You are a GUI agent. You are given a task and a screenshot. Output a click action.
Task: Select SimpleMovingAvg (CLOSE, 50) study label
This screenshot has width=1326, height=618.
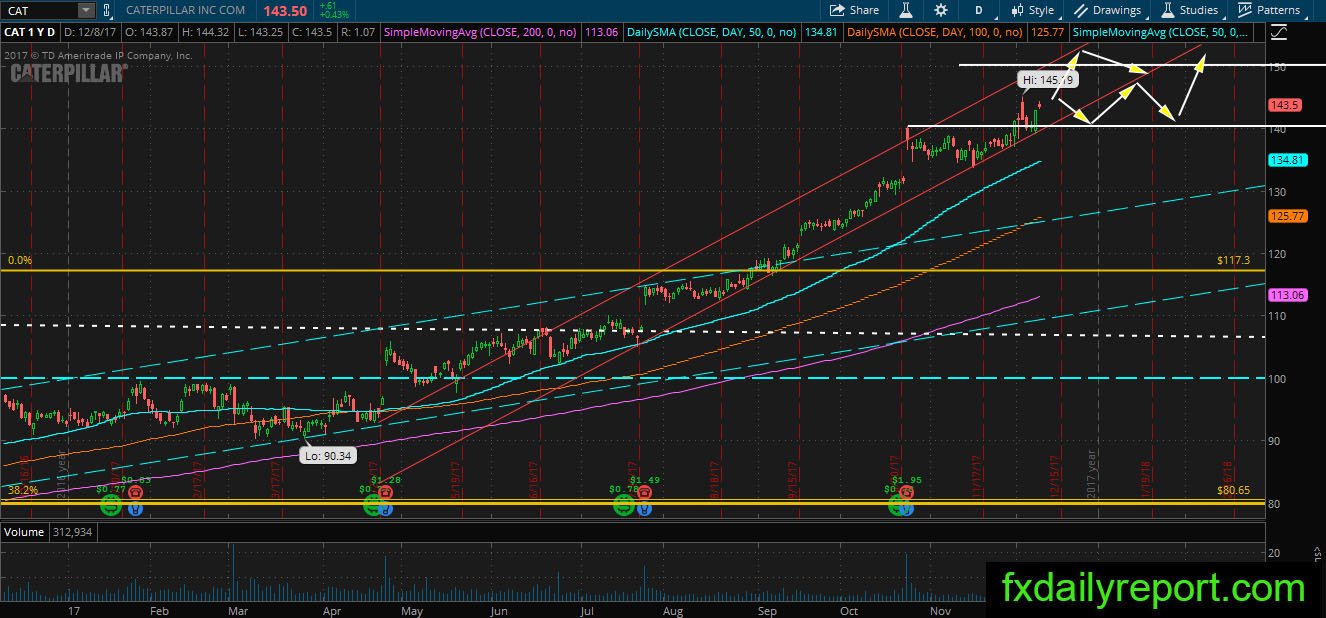click(1158, 32)
